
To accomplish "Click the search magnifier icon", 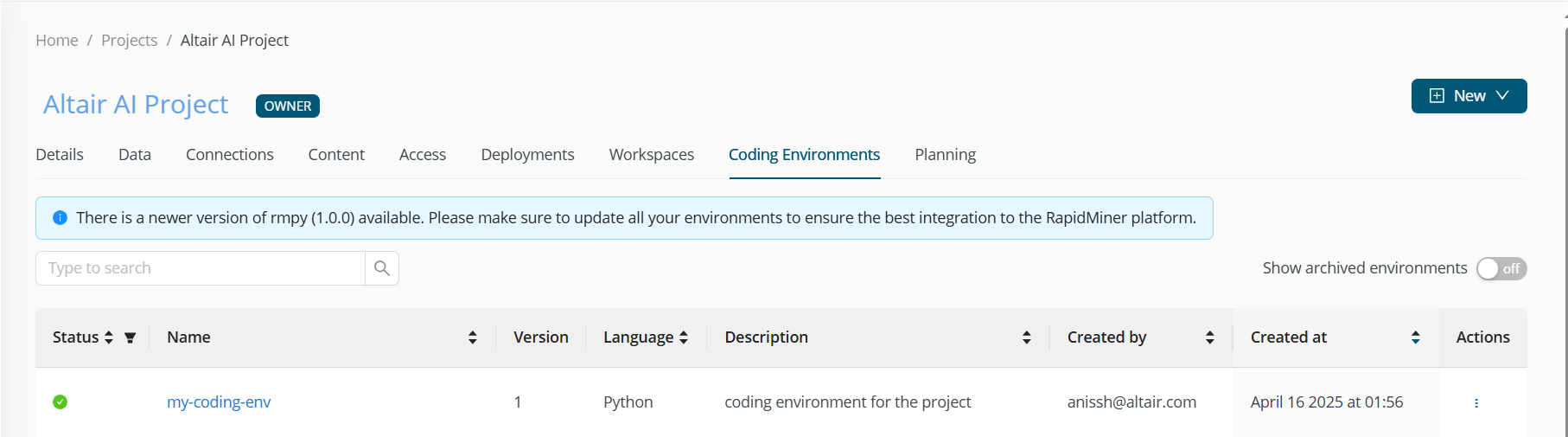I will pos(381,268).
